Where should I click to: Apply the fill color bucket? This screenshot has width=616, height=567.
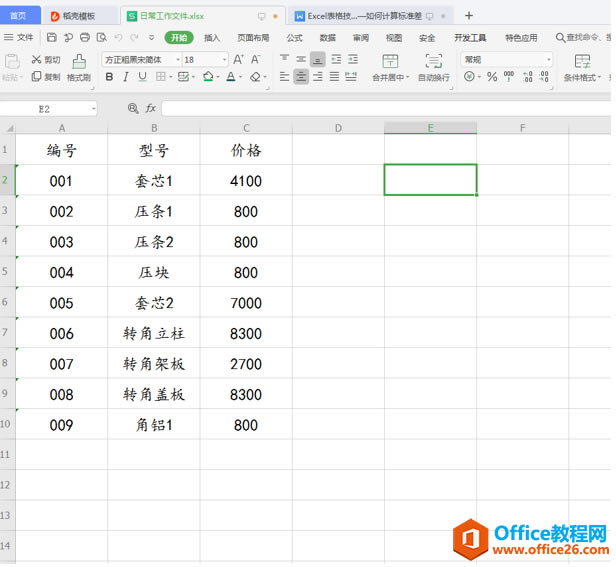(x=208, y=76)
